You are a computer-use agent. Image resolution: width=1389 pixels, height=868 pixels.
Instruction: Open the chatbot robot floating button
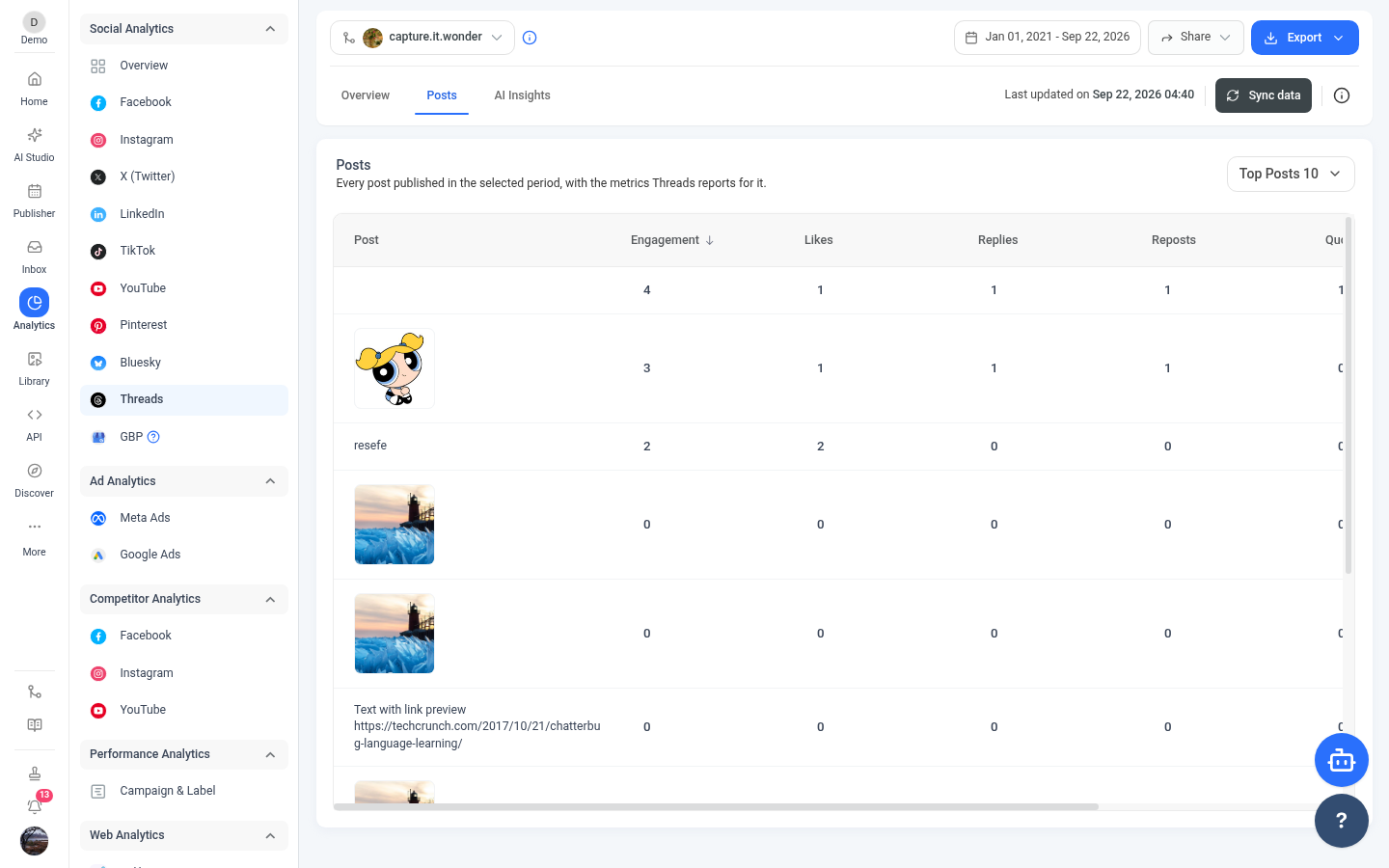point(1342,760)
